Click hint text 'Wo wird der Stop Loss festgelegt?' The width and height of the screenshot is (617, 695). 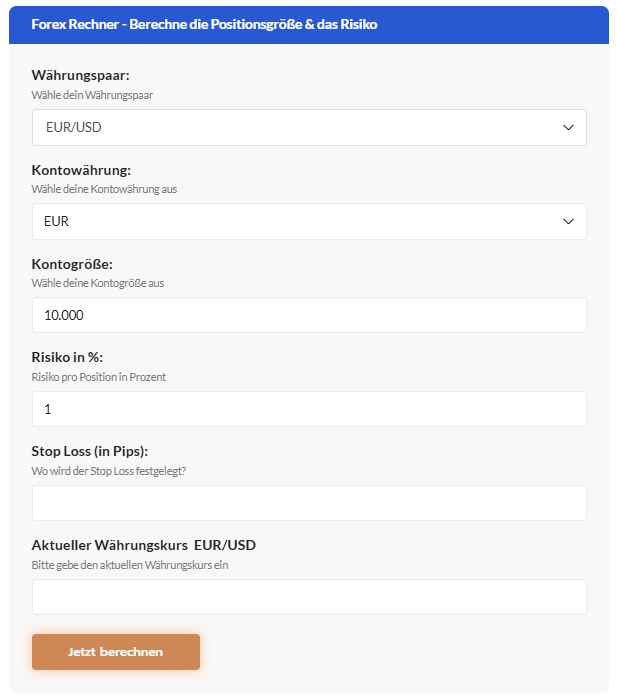click(109, 471)
